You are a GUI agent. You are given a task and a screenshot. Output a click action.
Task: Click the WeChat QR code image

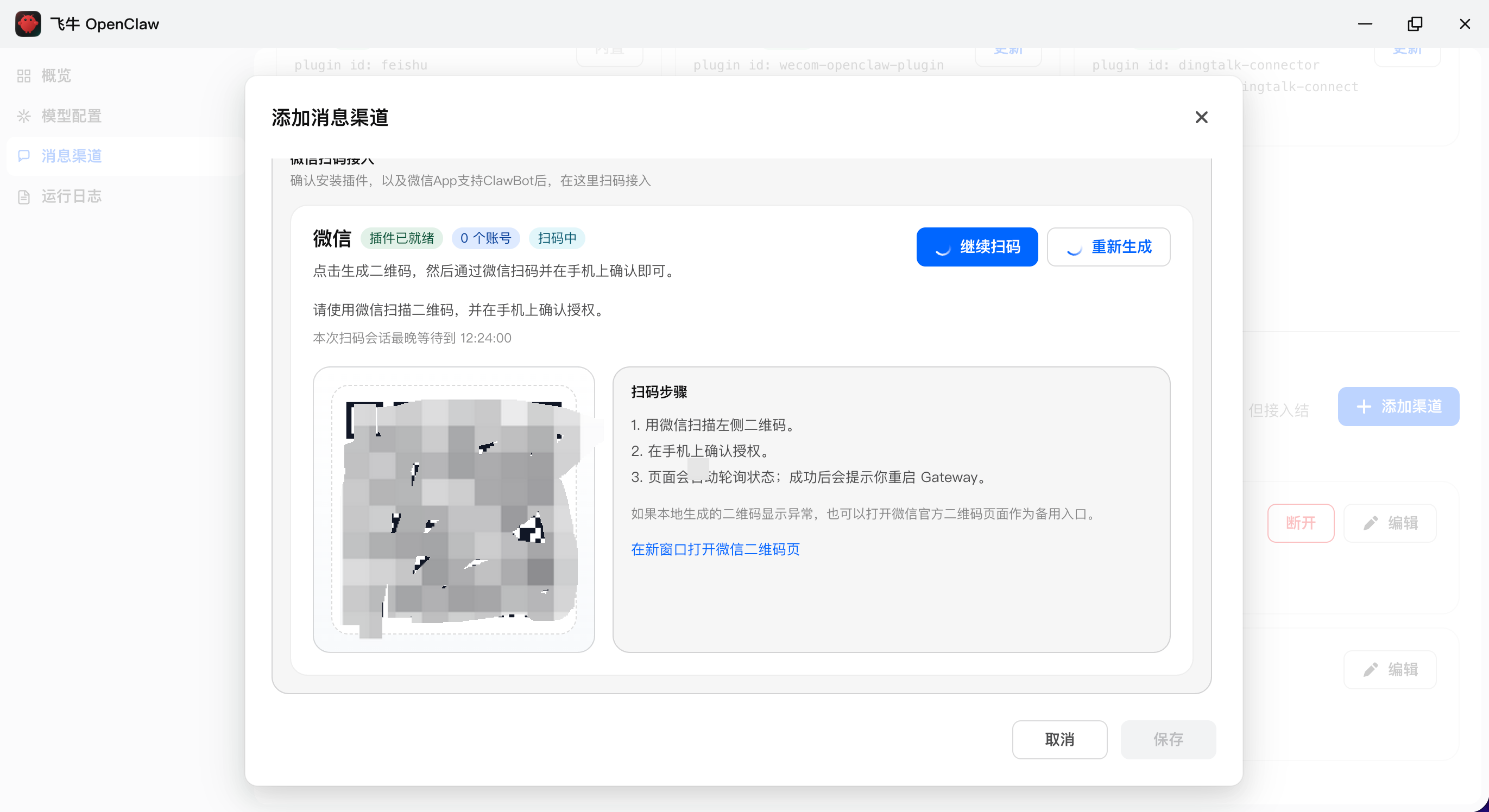(x=454, y=510)
